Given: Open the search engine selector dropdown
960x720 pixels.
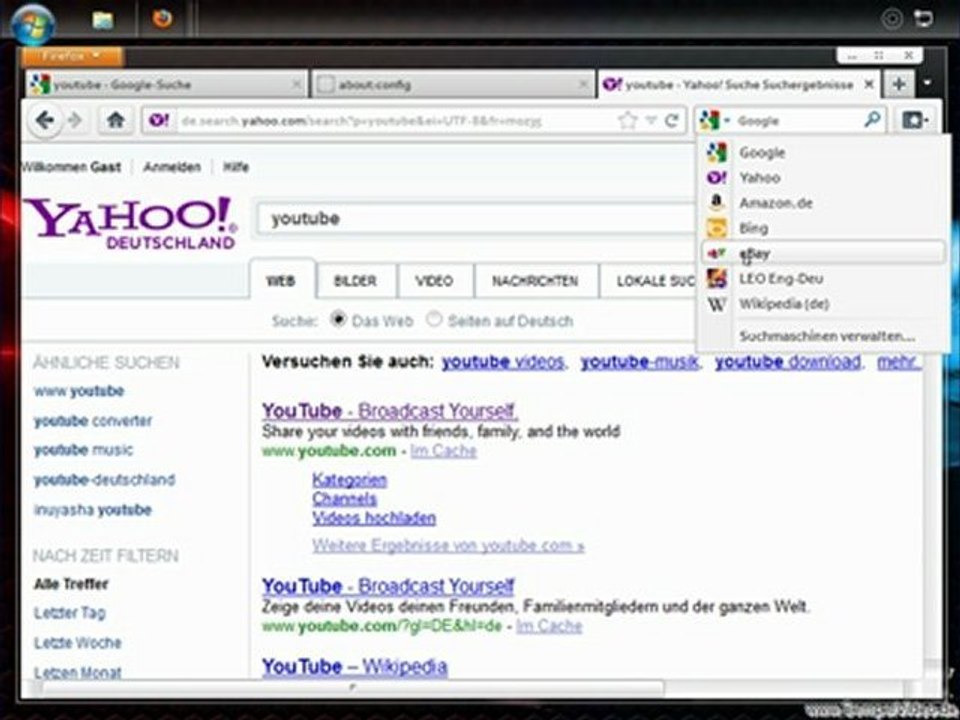Looking at the screenshot, I should click(714, 120).
